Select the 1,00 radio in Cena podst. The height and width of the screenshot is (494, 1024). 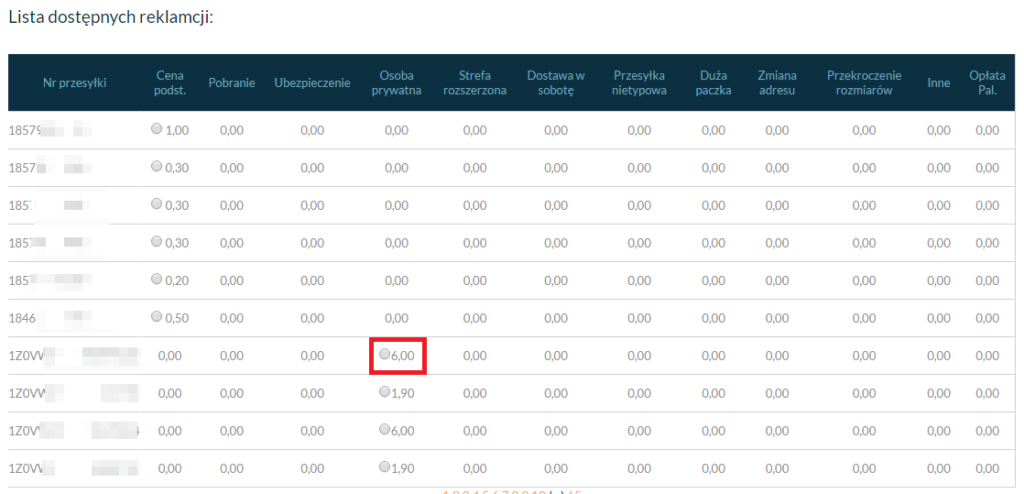156,129
